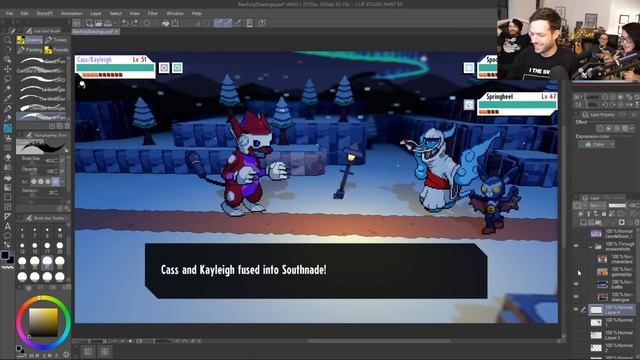
Task: Open the Edit menu
Action: click(x=24, y=13)
